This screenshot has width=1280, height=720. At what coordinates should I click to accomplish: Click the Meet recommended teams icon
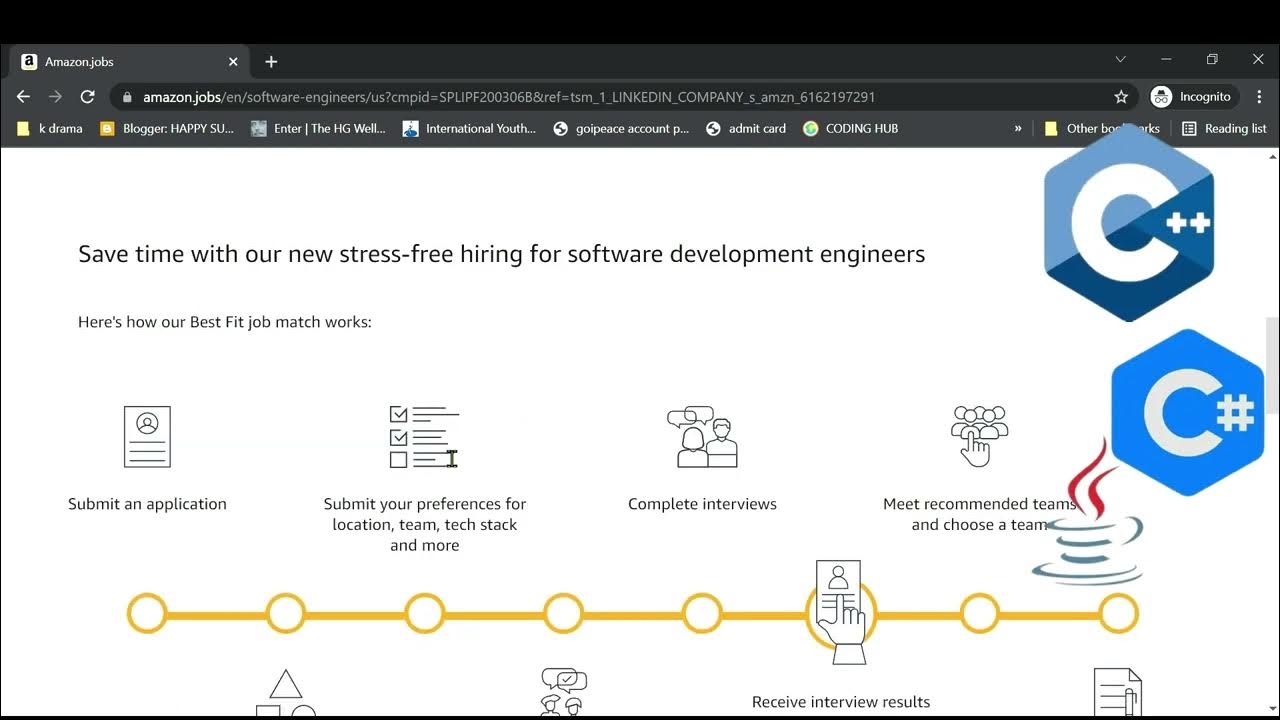pyautogui.click(x=980, y=436)
